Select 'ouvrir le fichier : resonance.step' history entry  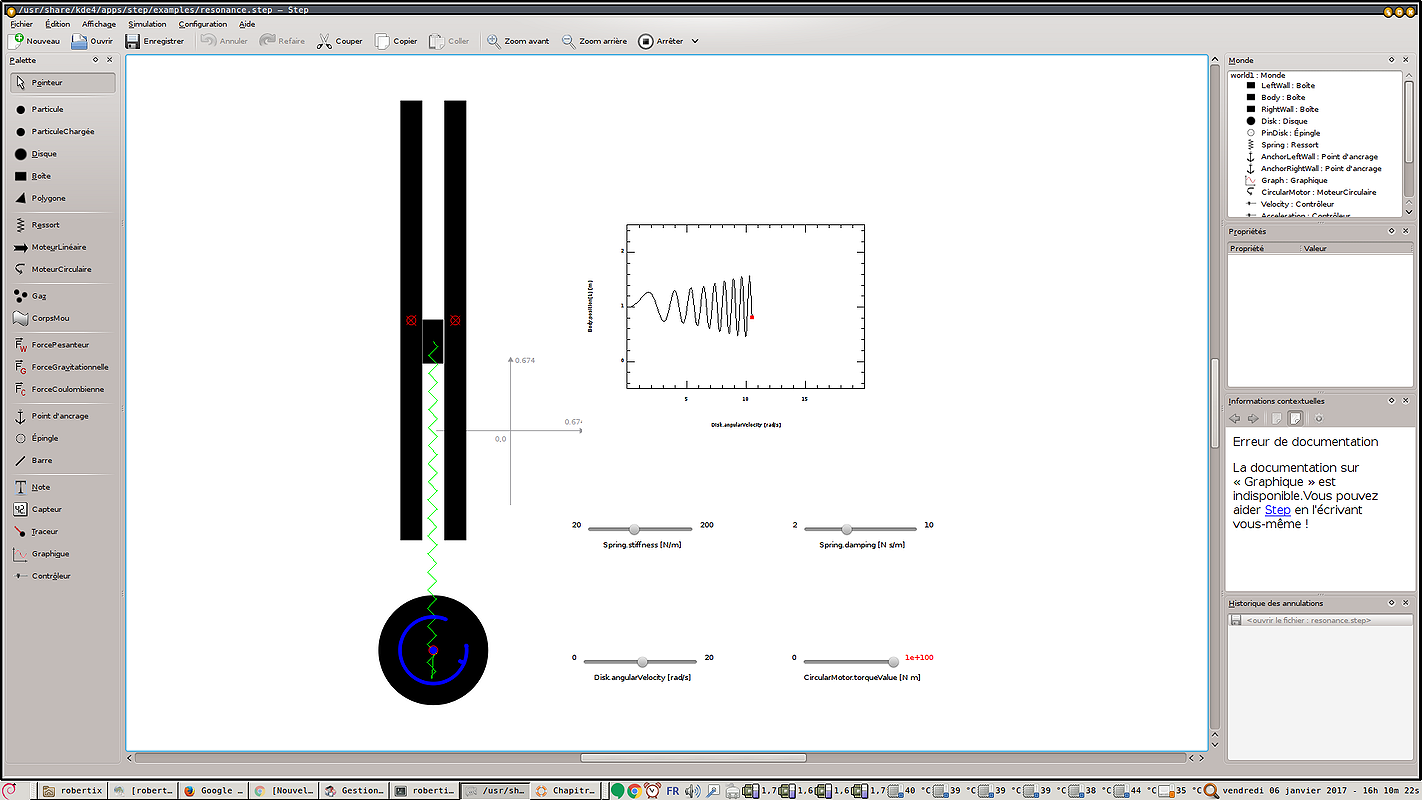click(x=1320, y=620)
